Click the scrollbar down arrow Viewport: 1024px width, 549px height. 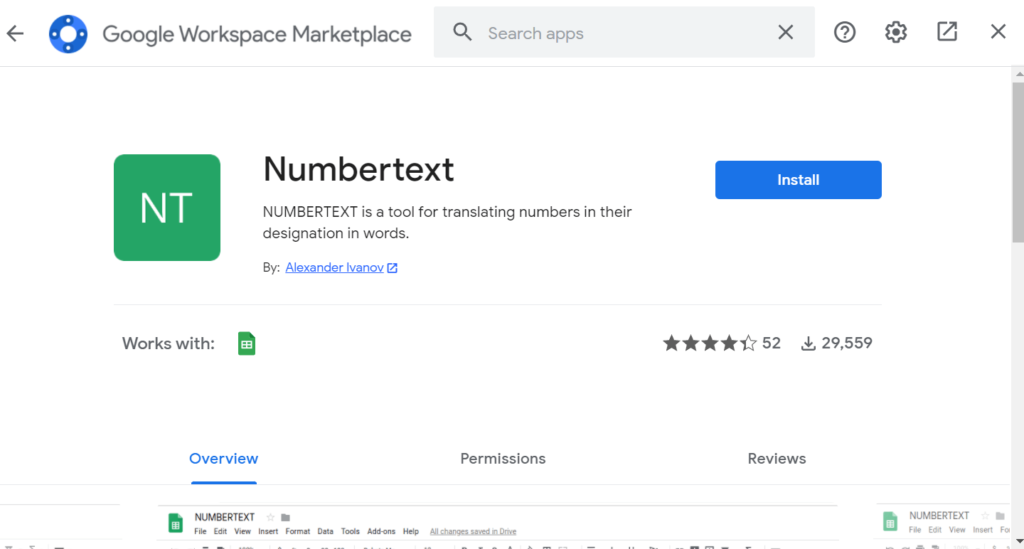pyautogui.click(x=1018, y=542)
